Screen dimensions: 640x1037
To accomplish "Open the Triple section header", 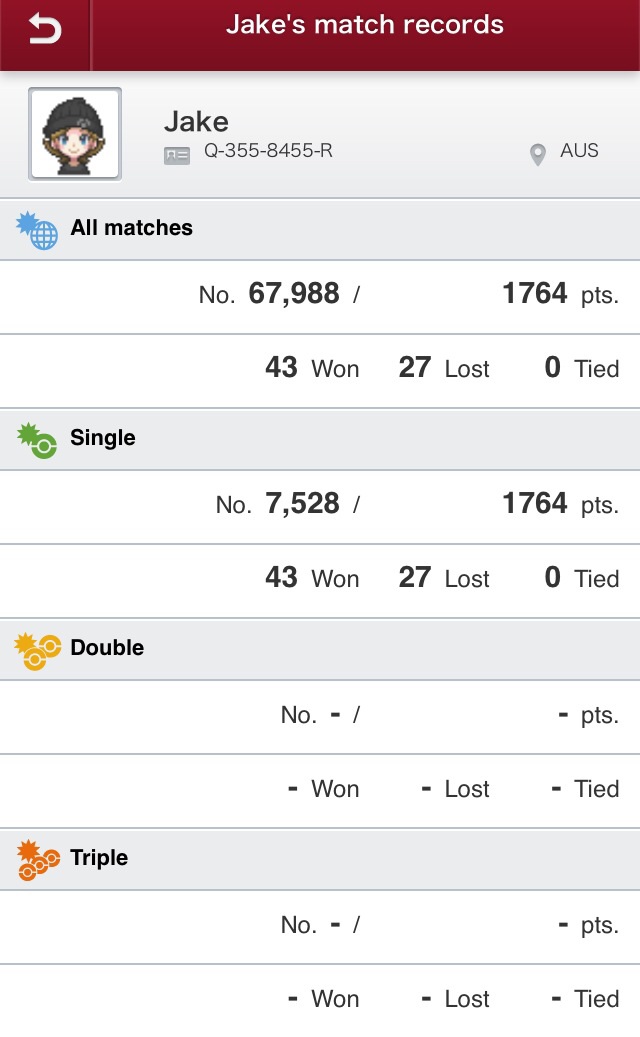I will [99, 858].
